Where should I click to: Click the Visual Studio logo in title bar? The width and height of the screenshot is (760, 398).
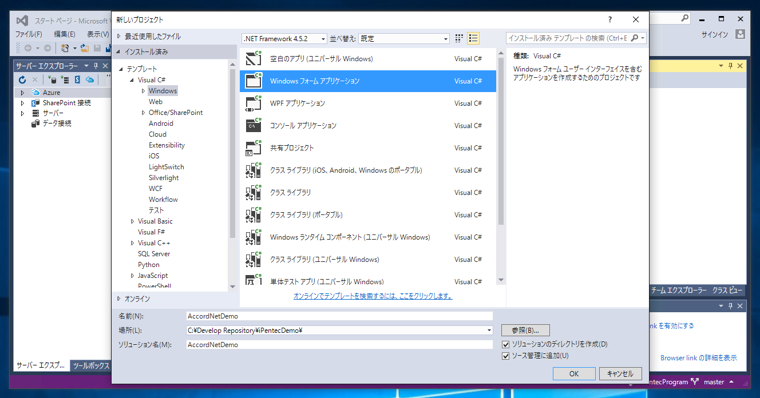click(x=22, y=20)
